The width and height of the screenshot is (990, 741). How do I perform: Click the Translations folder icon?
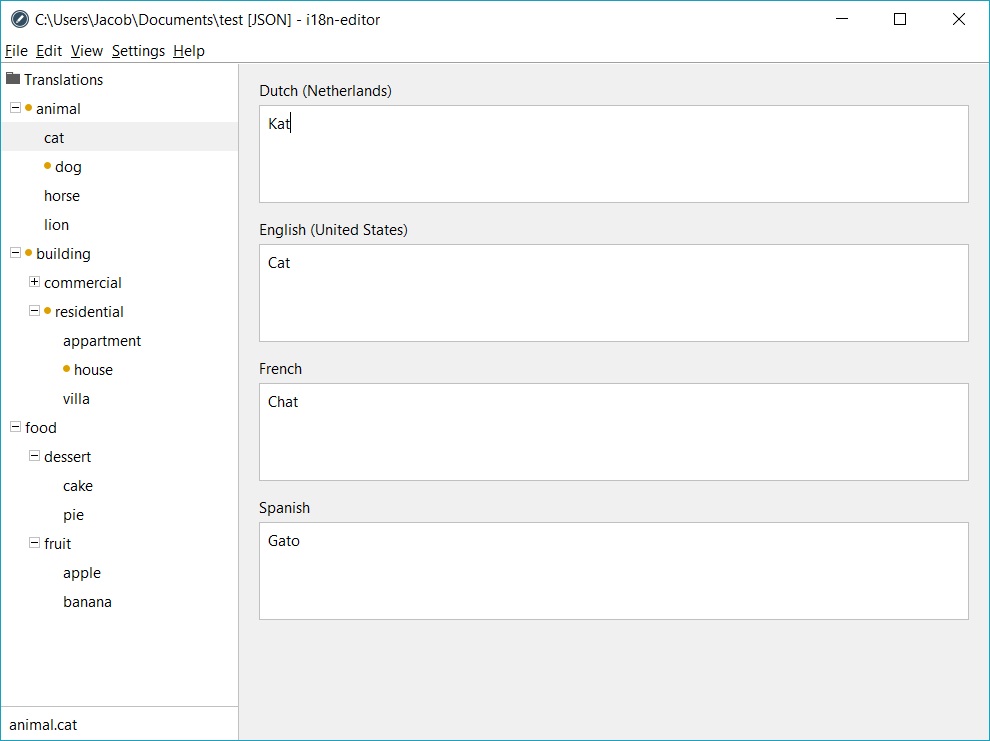tap(13, 79)
